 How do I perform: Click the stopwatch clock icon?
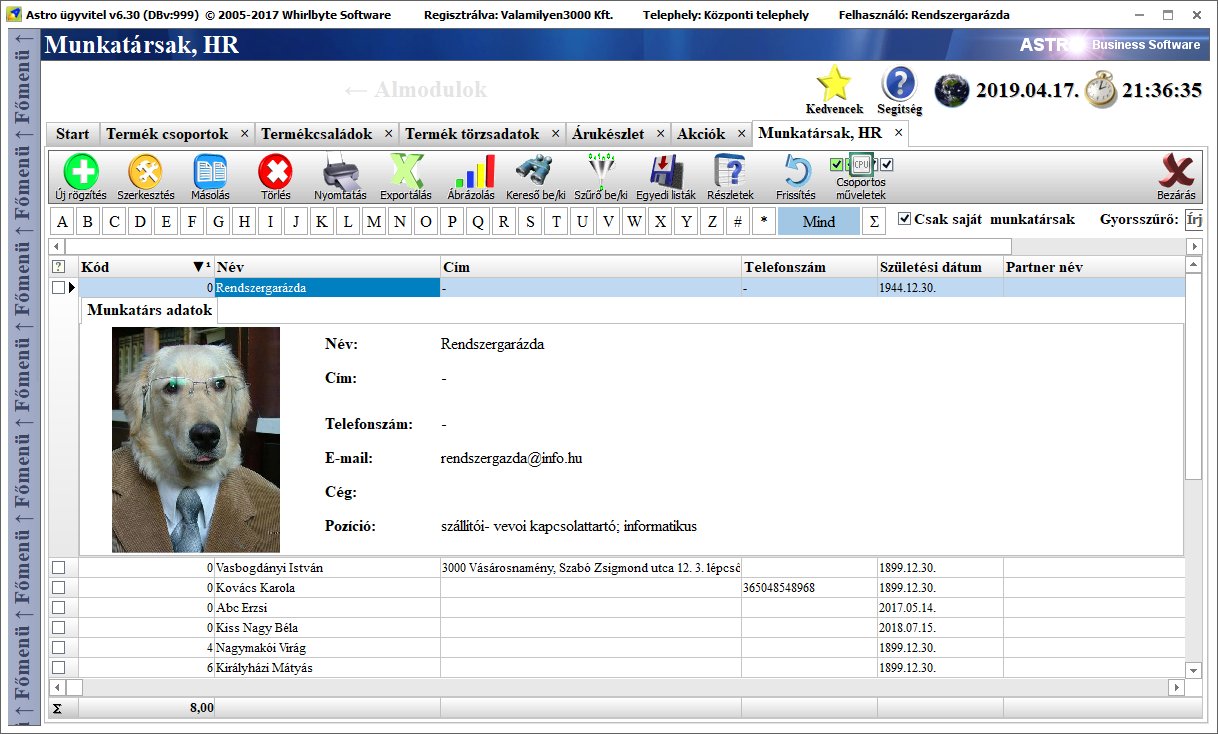[1101, 88]
